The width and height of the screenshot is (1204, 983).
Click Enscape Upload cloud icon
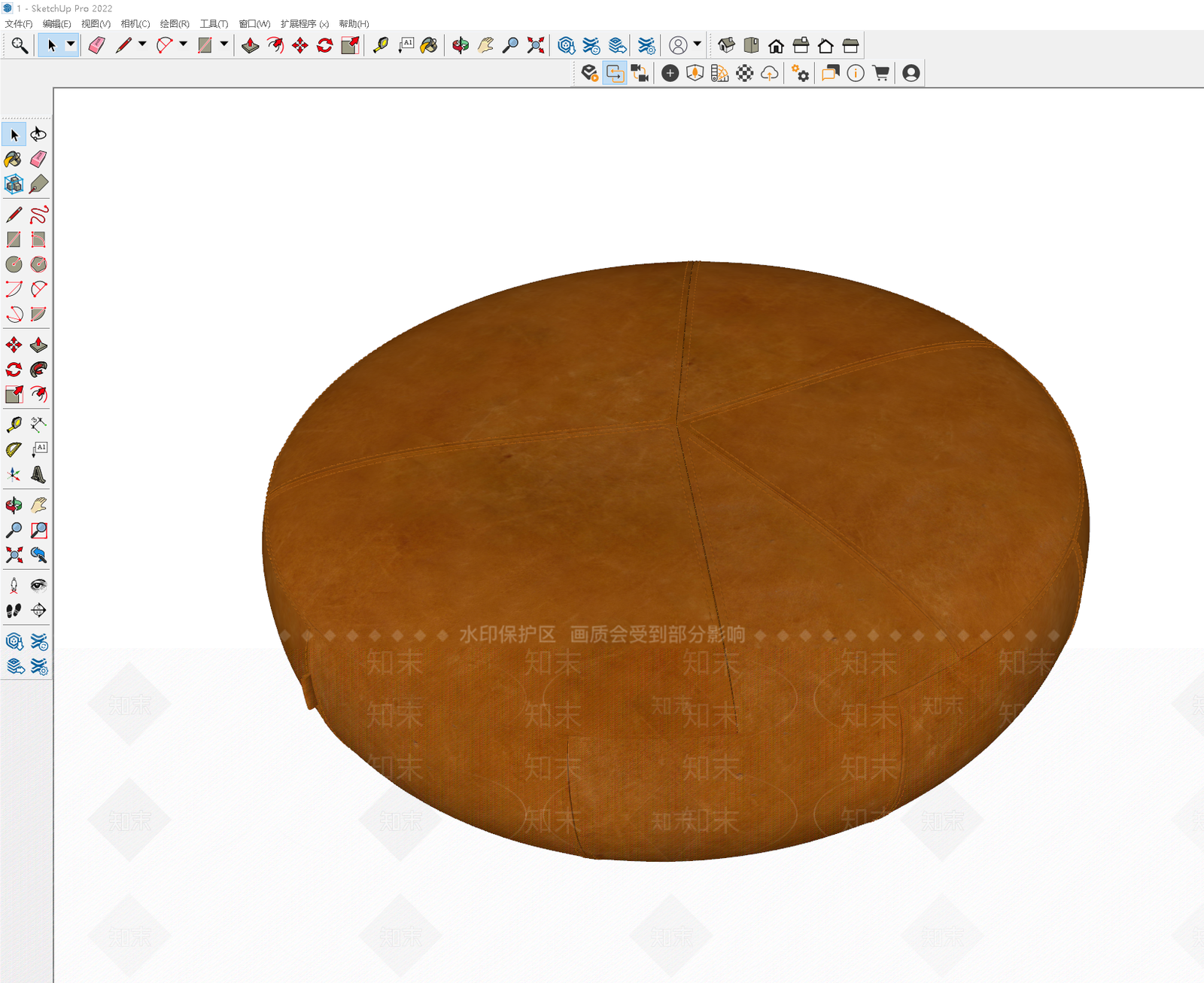pyautogui.click(x=770, y=74)
